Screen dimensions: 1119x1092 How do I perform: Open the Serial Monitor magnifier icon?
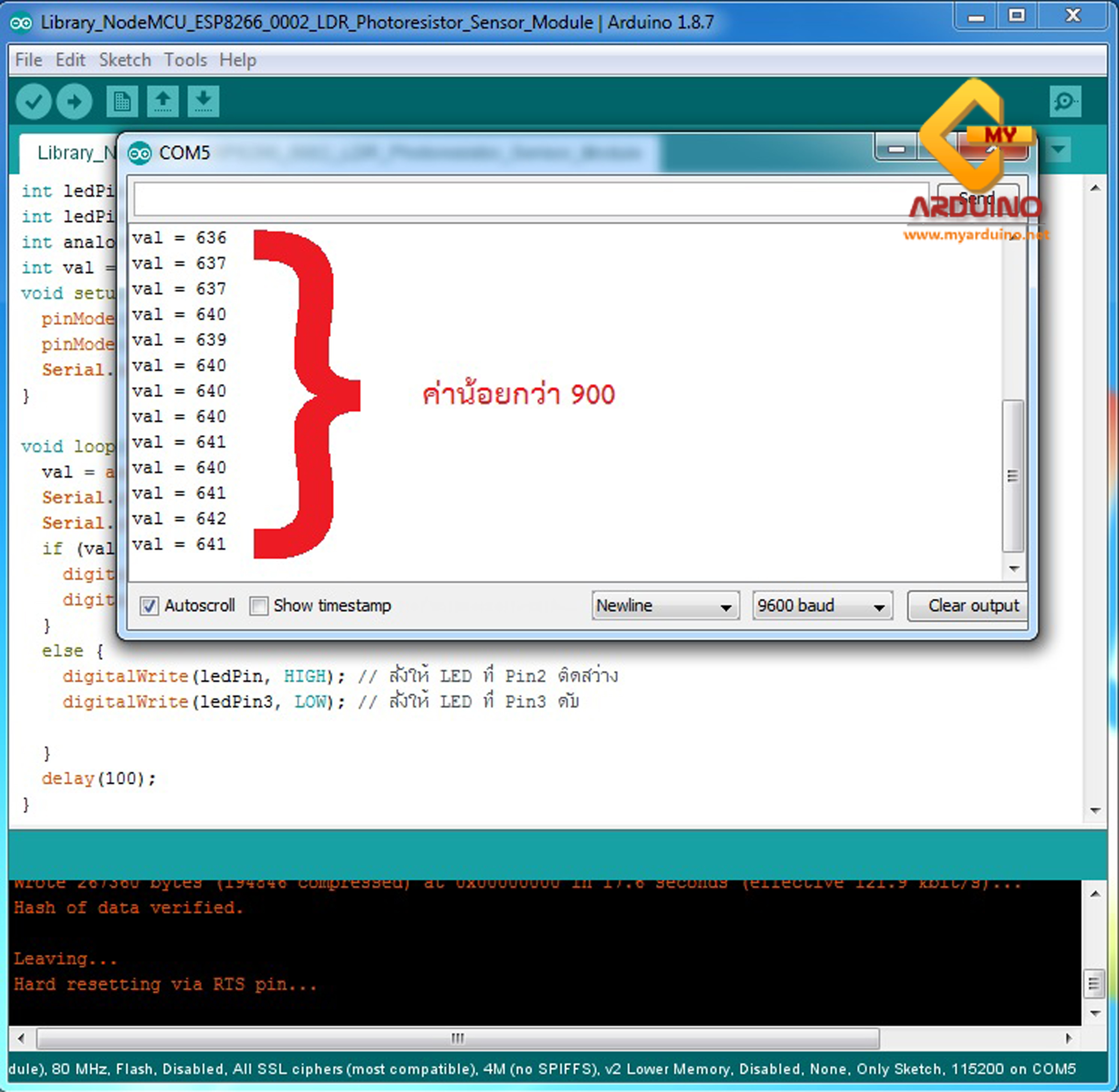tap(1065, 101)
